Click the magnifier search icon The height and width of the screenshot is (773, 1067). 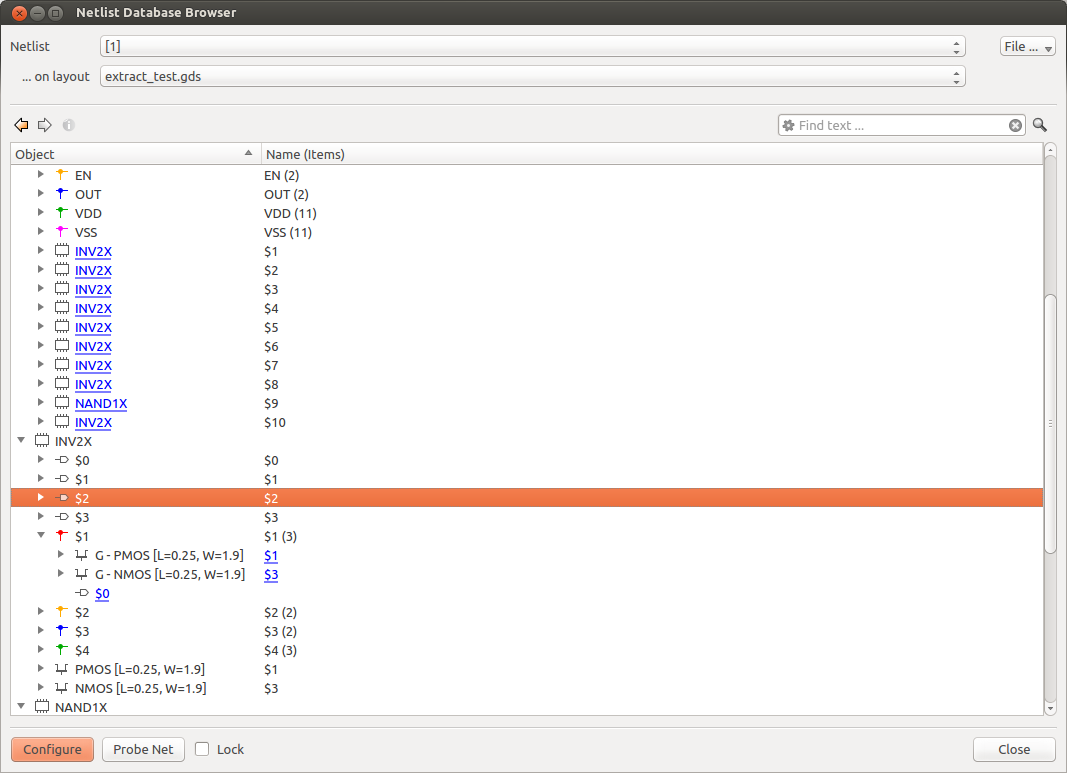[1040, 125]
